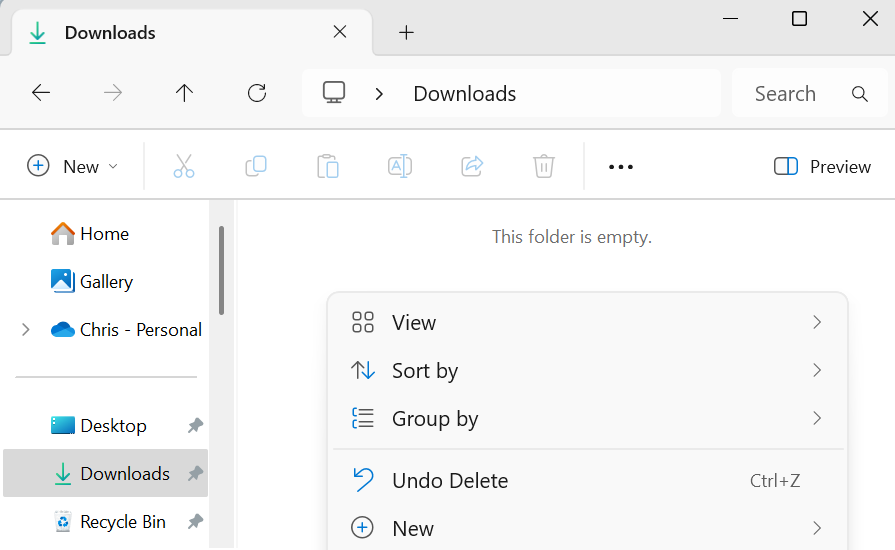Click the Share icon in toolbar

(472, 166)
